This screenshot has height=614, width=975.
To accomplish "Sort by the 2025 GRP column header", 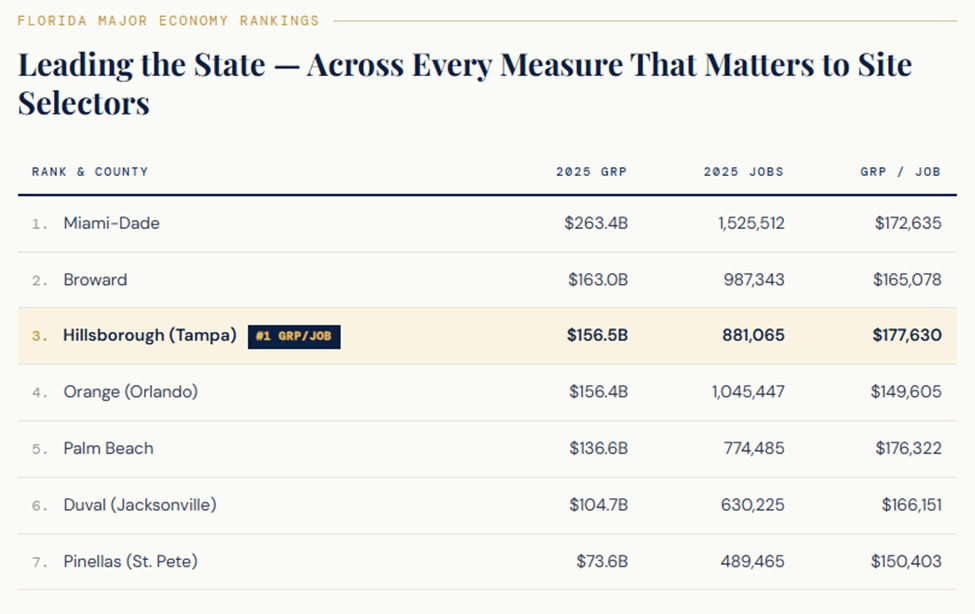I will coord(591,172).
